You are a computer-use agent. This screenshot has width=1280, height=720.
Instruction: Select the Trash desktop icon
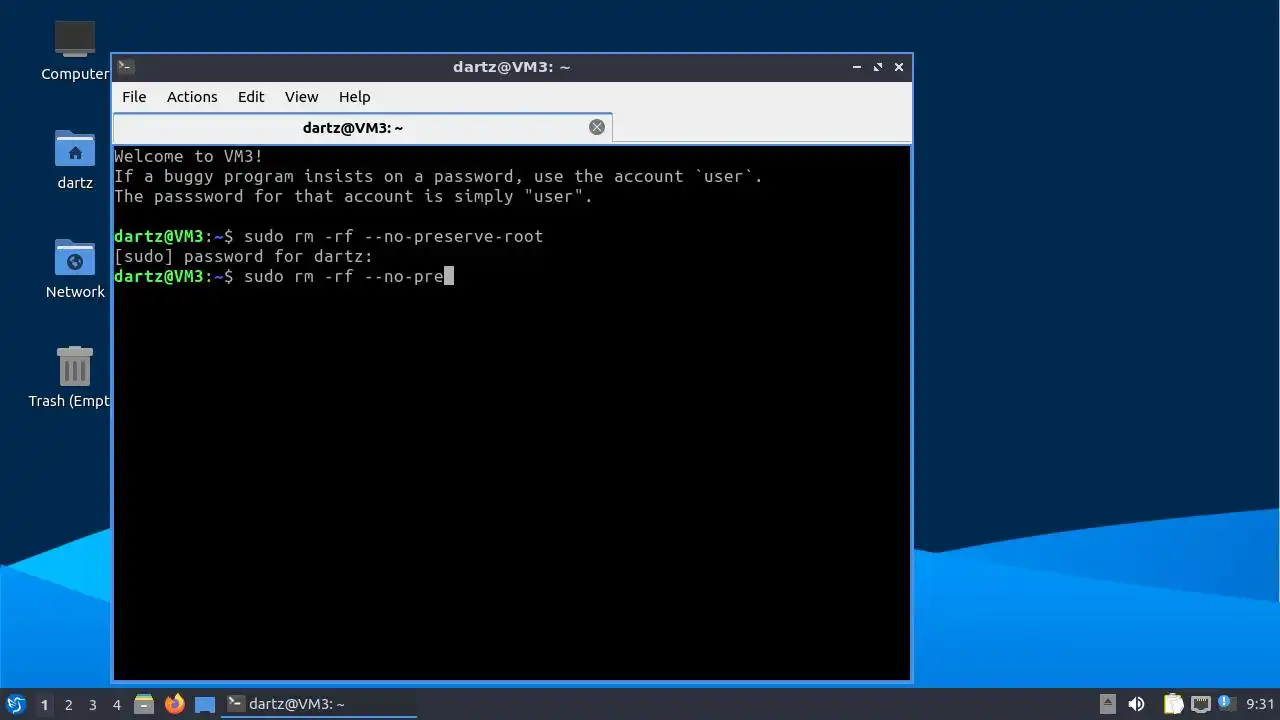[x=70, y=377]
